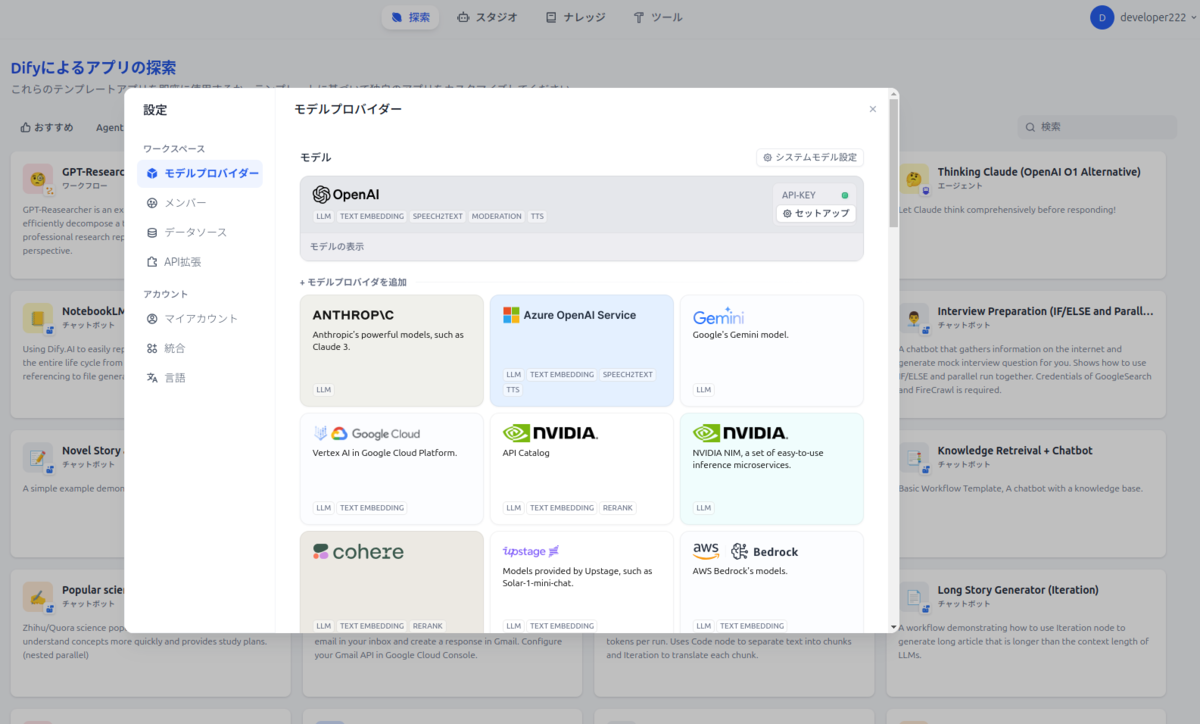Click the Knowledge Retreival app icon
Screen dimensions: 1200x724
pos(914,459)
